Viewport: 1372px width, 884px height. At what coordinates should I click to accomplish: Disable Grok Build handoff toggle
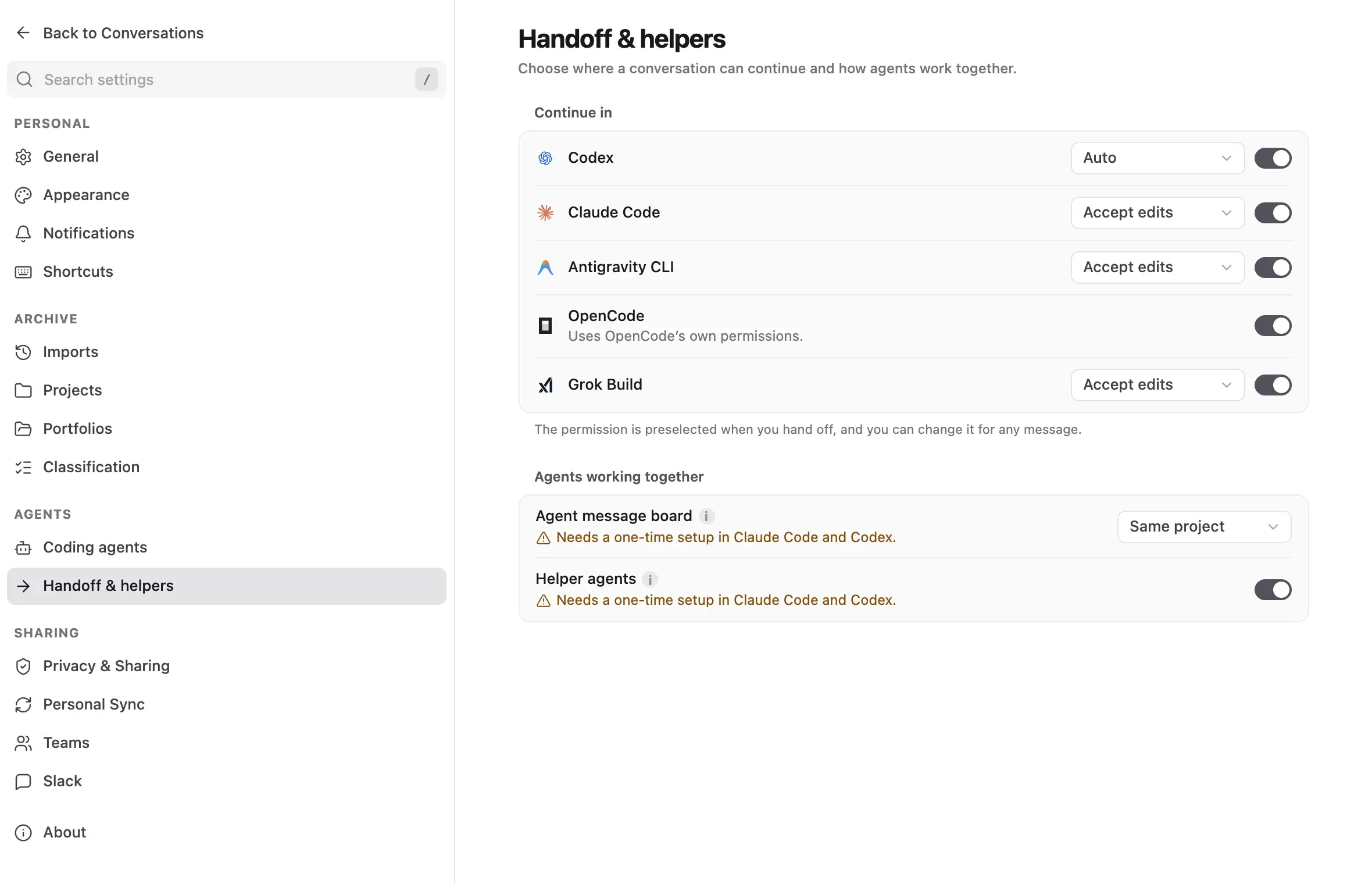pyautogui.click(x=1273, y=385)
